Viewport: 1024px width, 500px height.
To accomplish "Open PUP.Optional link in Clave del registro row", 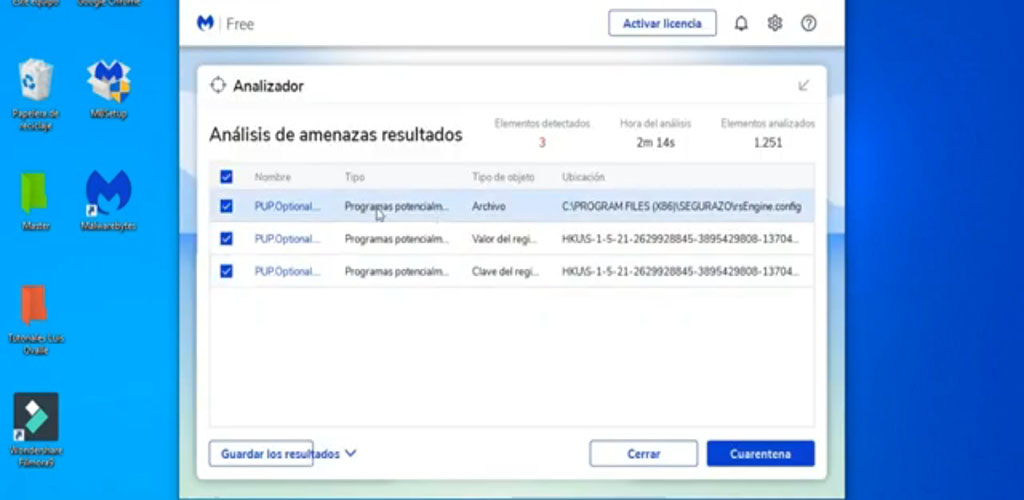I will (x=287, y=271).
